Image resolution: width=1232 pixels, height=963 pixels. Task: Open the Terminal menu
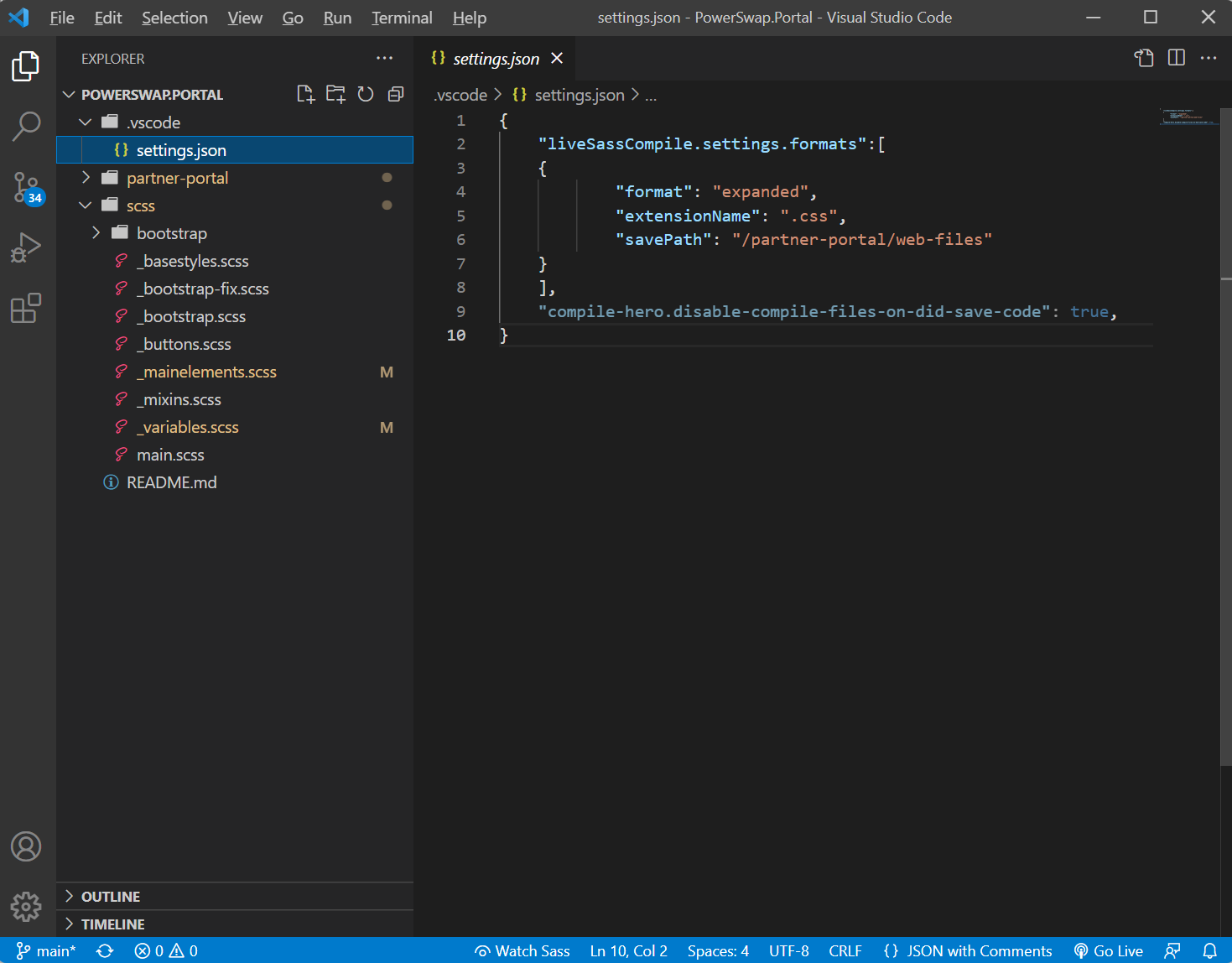tap(403, 18)
